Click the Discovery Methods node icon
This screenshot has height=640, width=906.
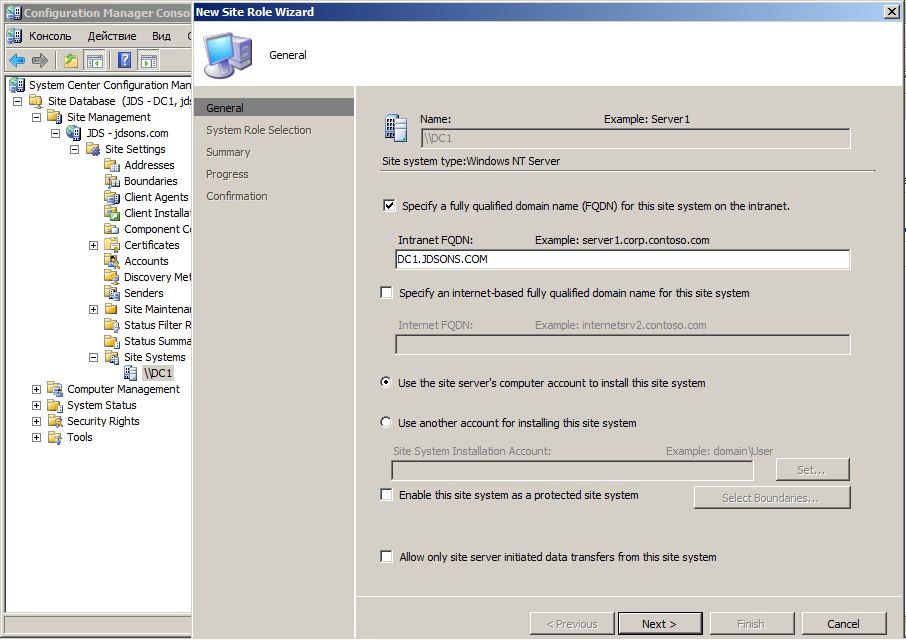[x=112, y=277]
